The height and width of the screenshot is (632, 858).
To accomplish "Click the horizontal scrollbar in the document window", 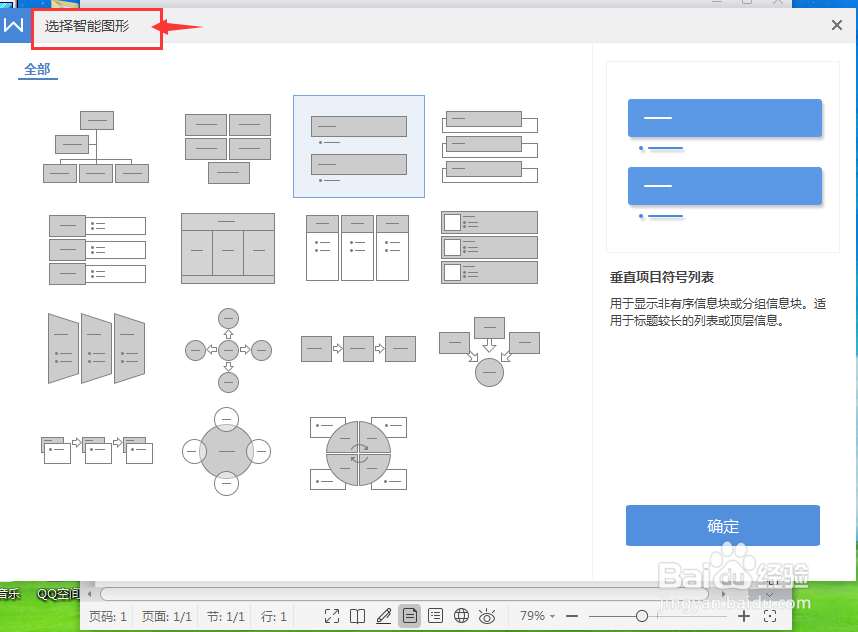I will [404, 594].
